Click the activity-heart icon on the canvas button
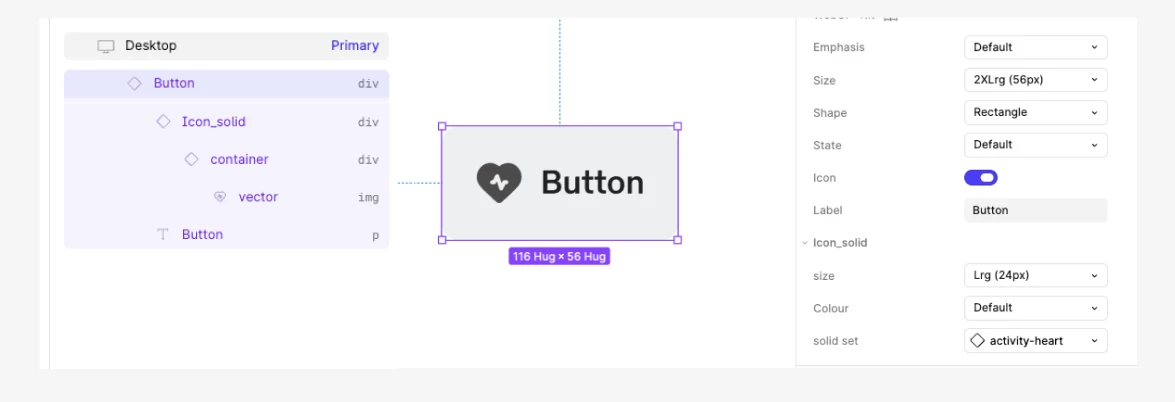 (499, 182)
